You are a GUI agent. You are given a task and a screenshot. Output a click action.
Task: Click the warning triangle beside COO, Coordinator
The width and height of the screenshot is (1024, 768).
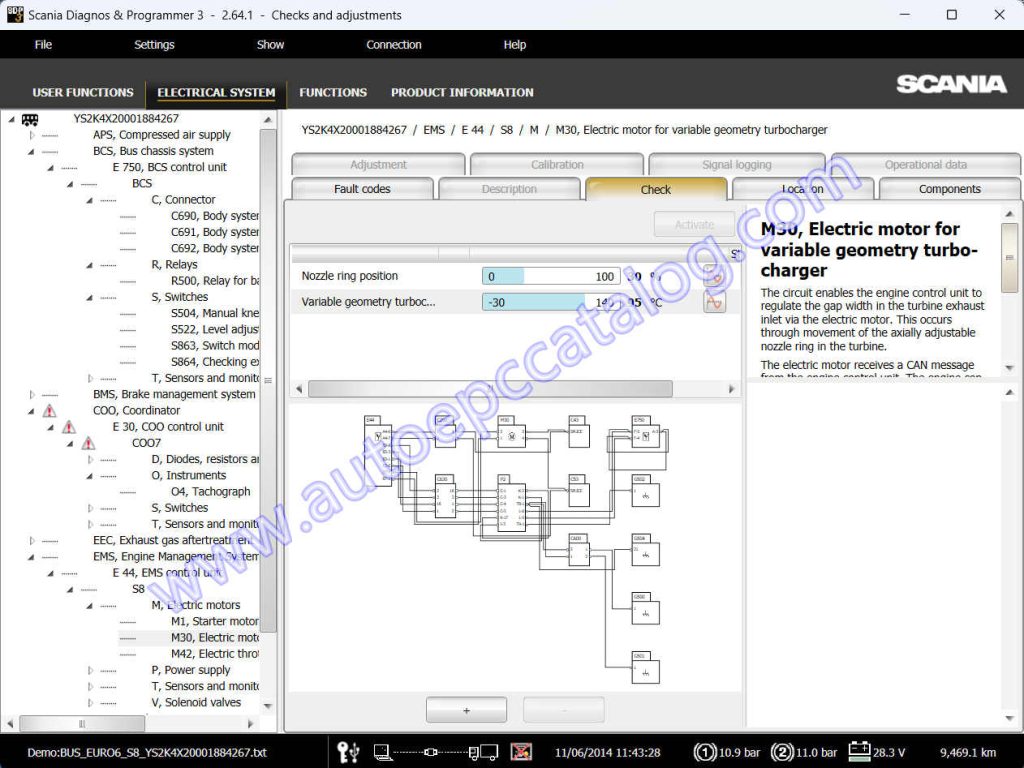(48, 410)
